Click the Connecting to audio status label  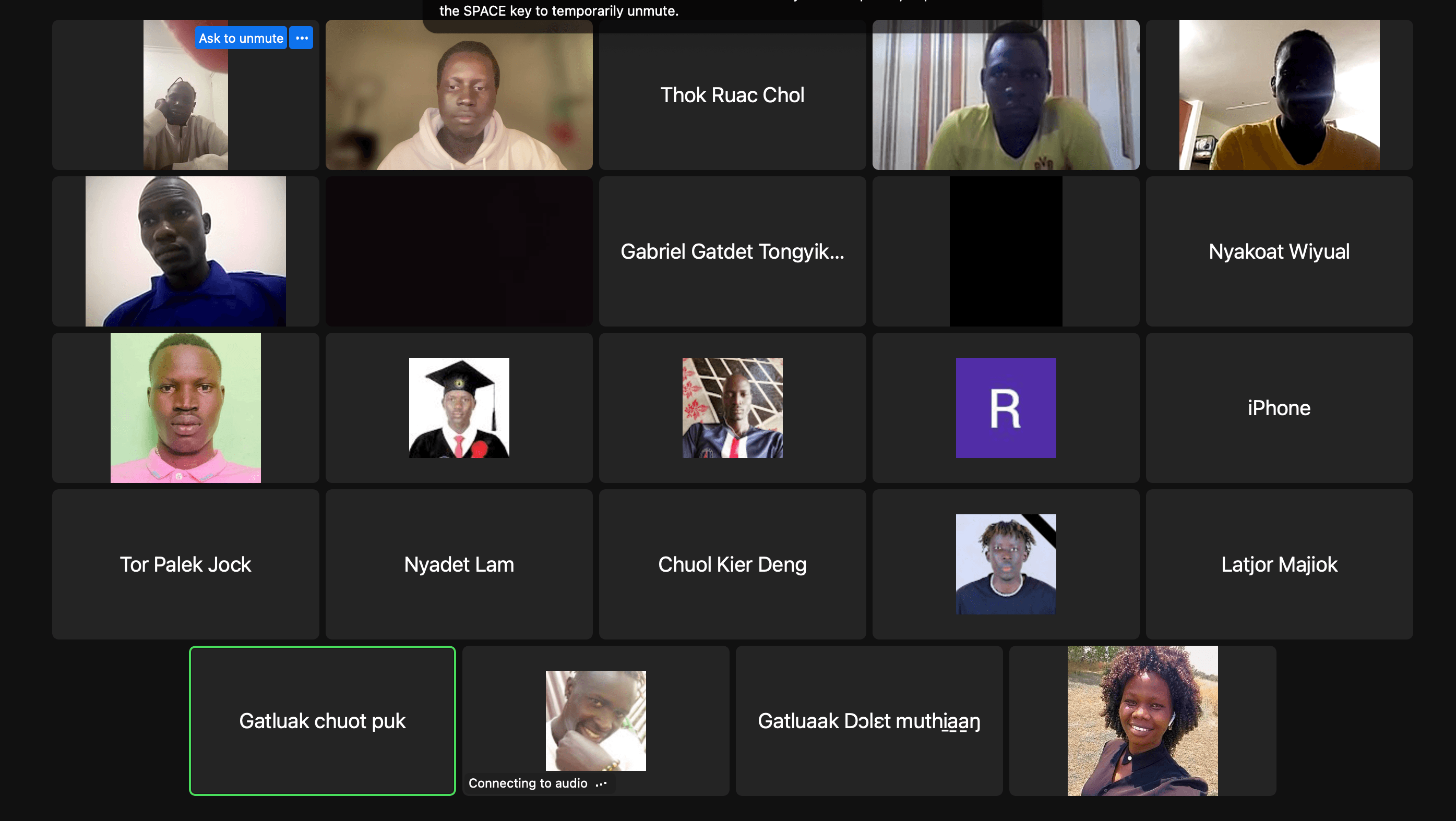pos(528,782)
